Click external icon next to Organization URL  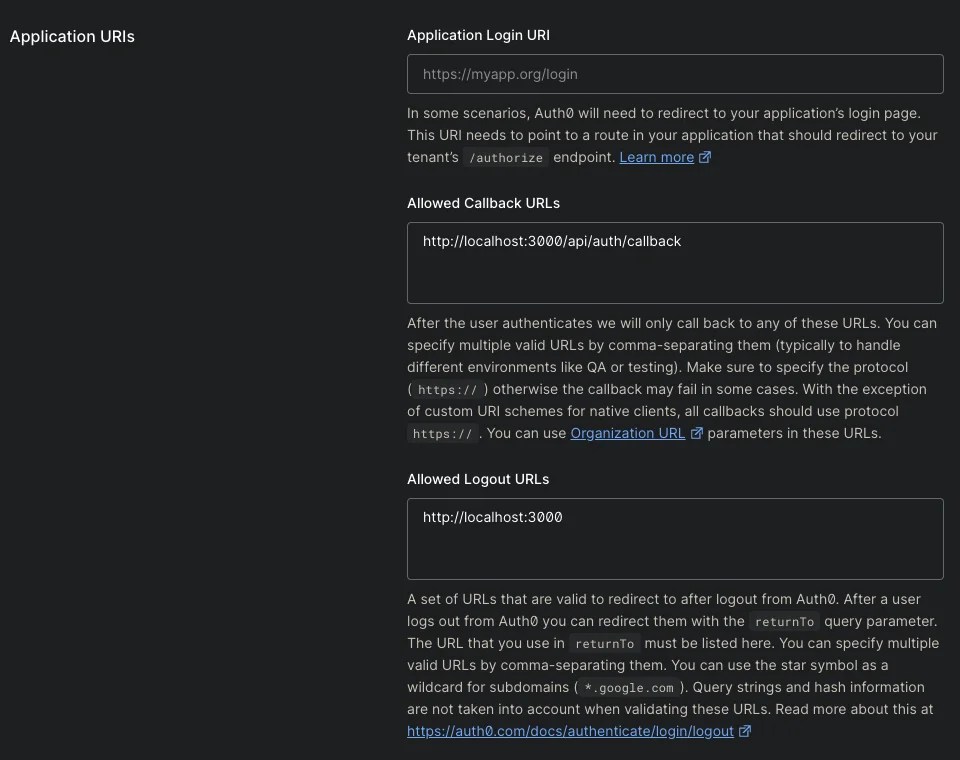coord(697,434)
